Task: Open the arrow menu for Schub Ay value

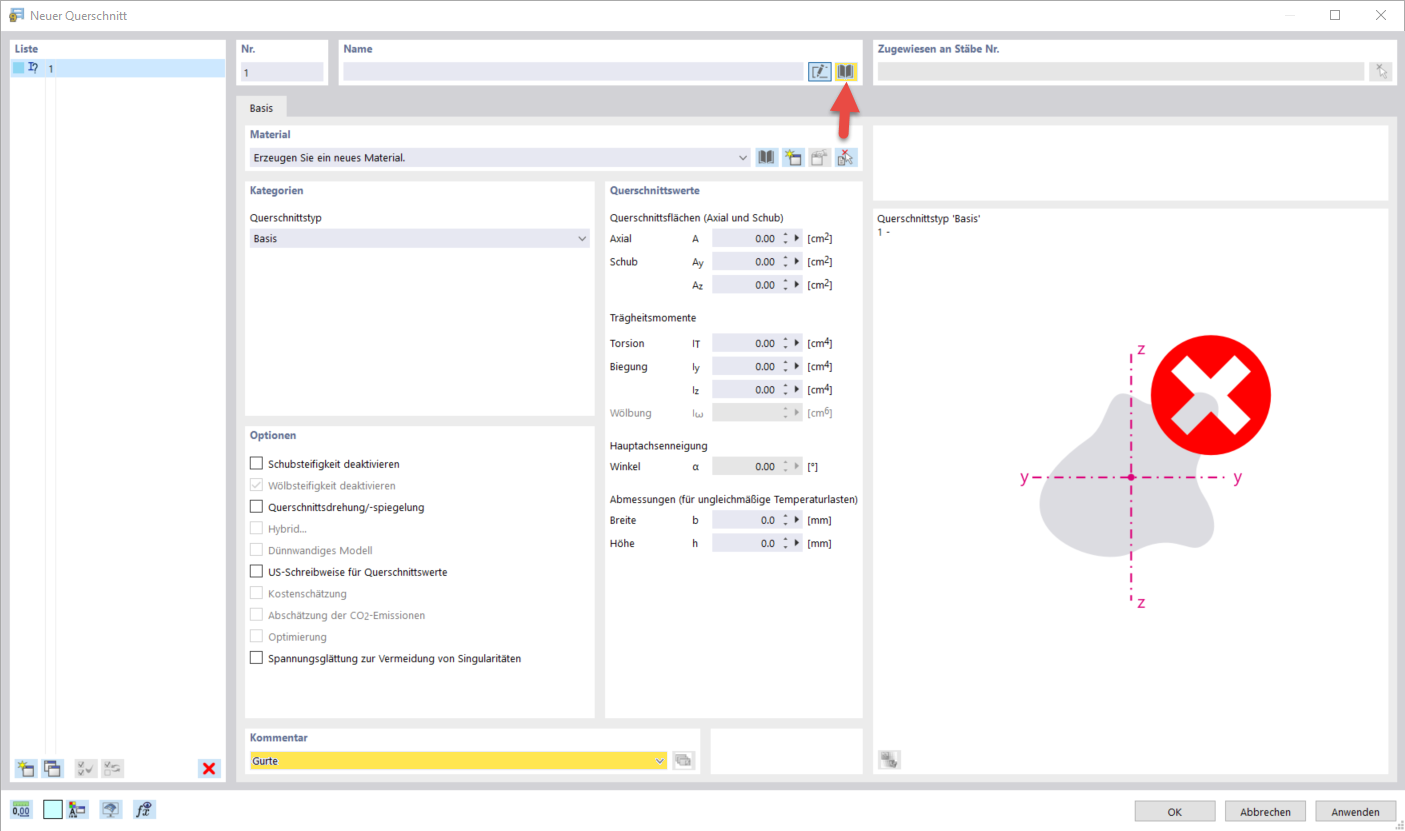Action: [797, 262]
